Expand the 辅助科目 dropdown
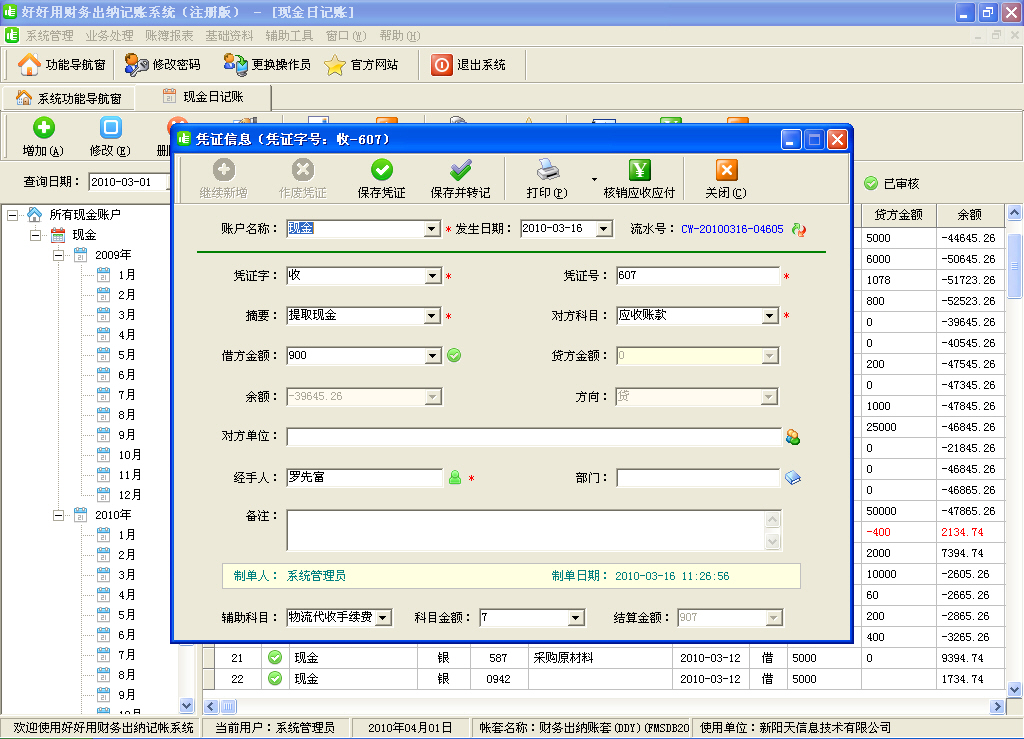The width and height of the screenshot is (1024, 739). click(383, 618)
